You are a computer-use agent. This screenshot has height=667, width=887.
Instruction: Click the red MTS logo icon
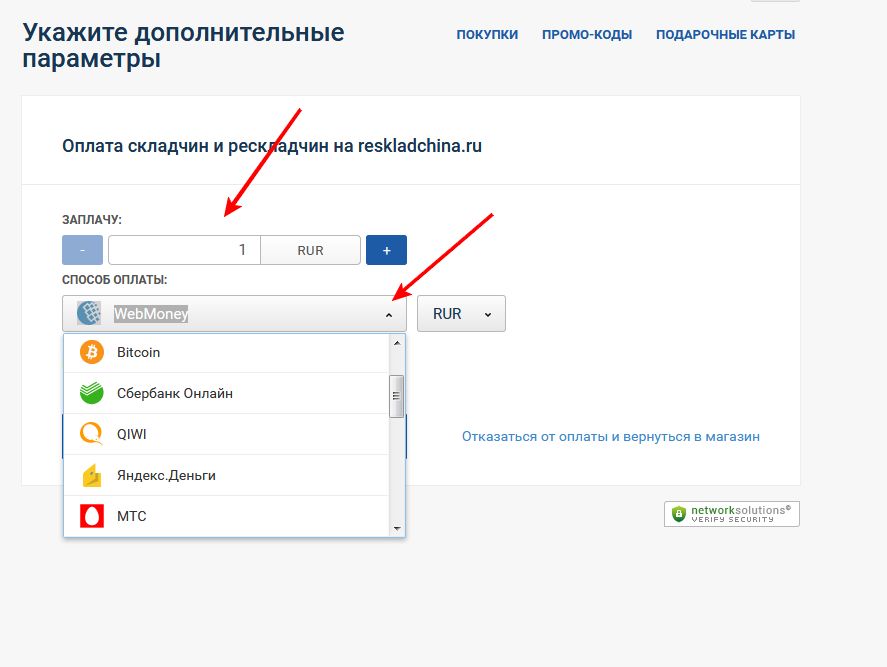(92, 516)
